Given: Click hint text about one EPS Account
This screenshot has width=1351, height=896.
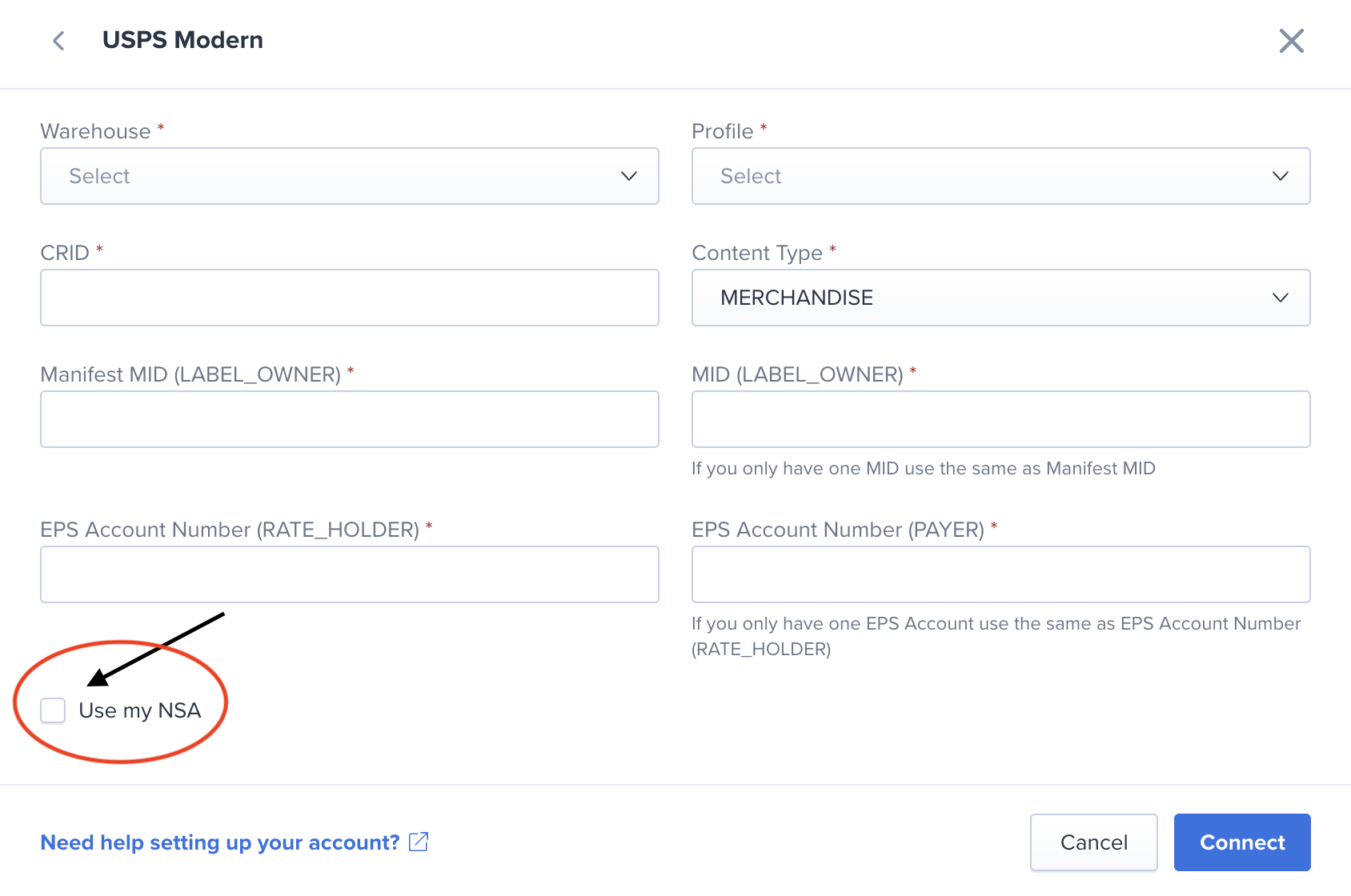Looking at the screenshot, I should 996,636.
